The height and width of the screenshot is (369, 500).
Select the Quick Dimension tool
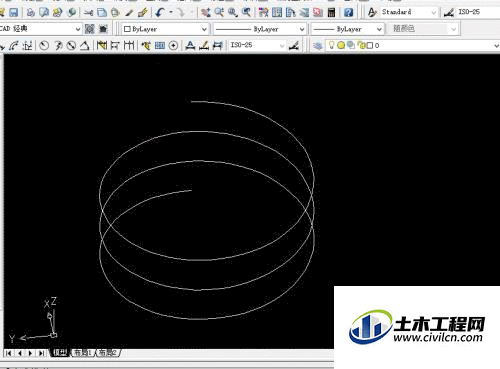point(101,45)
